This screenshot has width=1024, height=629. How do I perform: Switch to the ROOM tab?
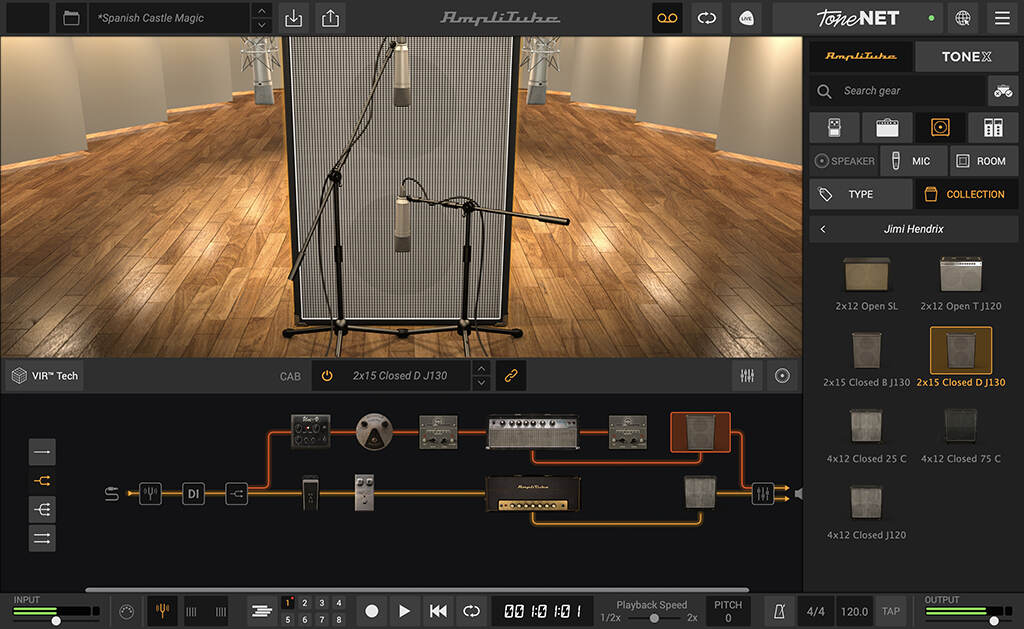point(983,160)
